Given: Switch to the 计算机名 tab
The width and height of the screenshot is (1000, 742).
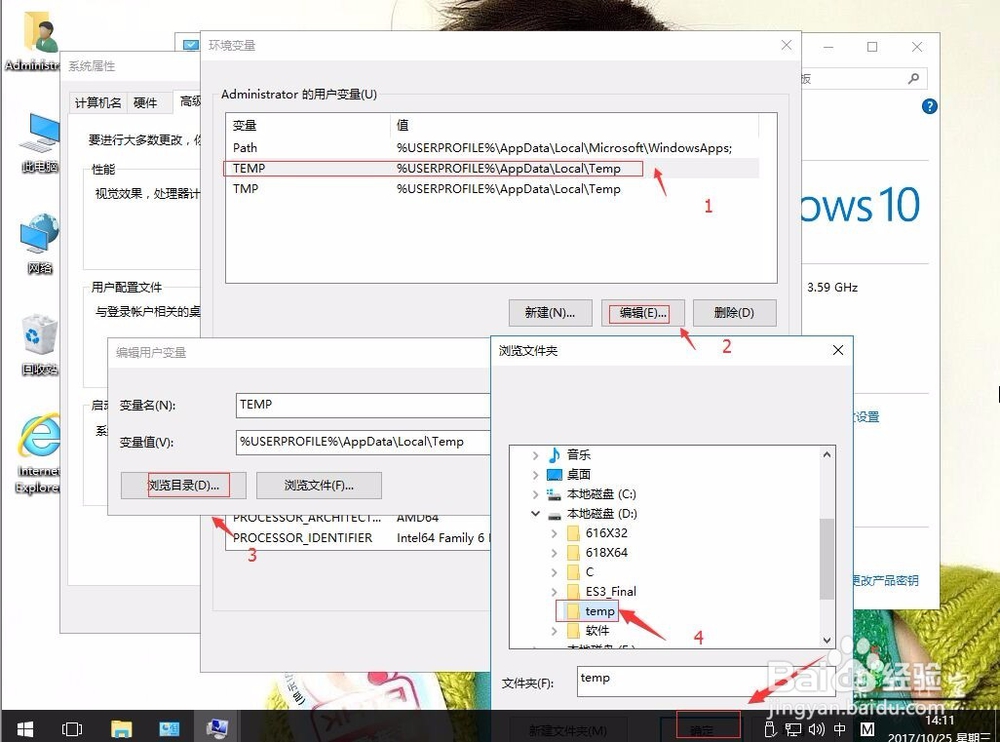Looking at the screenshot, I should (x=96, y=101).
